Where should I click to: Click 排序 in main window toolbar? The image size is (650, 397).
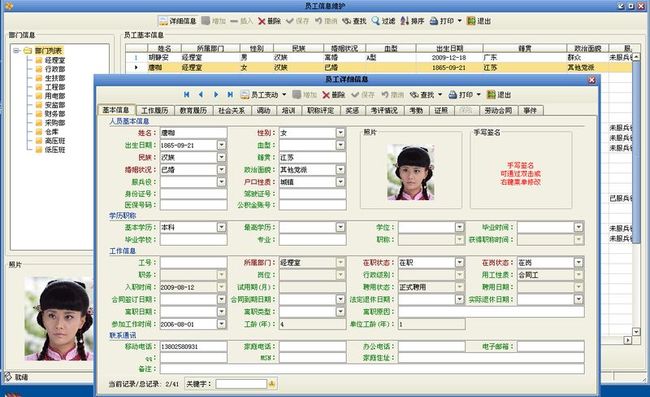[412, 21]
